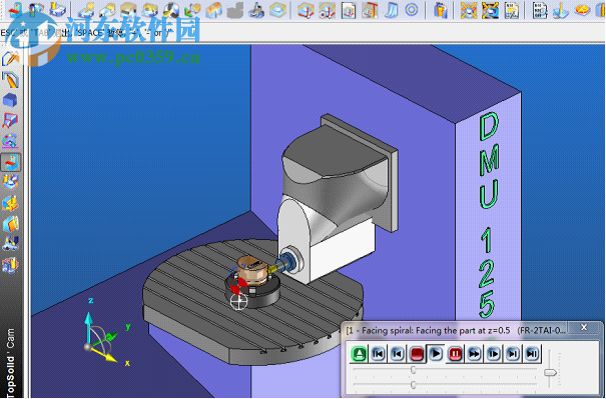Viewport: 606px width, 399px height.
Task: Step back one move in simulation
Action: click(398, 353)
